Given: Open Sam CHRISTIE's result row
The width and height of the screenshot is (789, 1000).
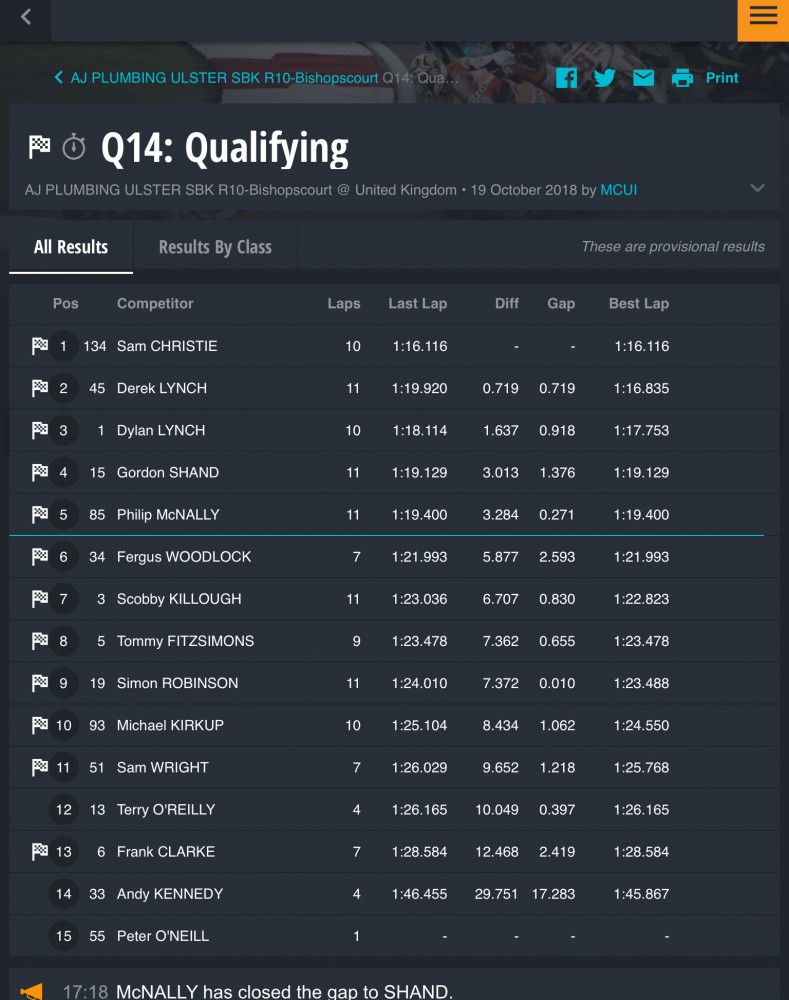Looking at the screenshot, I should point(394,346).
